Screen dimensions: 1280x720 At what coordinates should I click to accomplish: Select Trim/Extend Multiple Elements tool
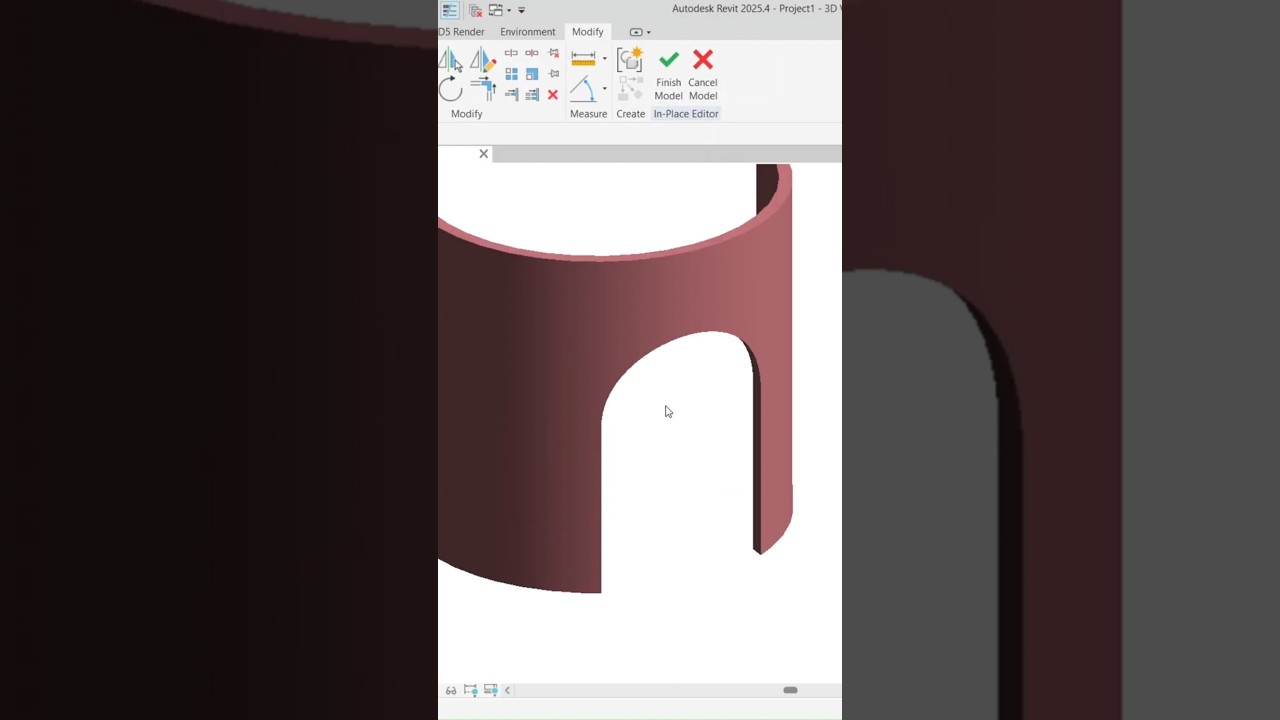click(532, 94)
